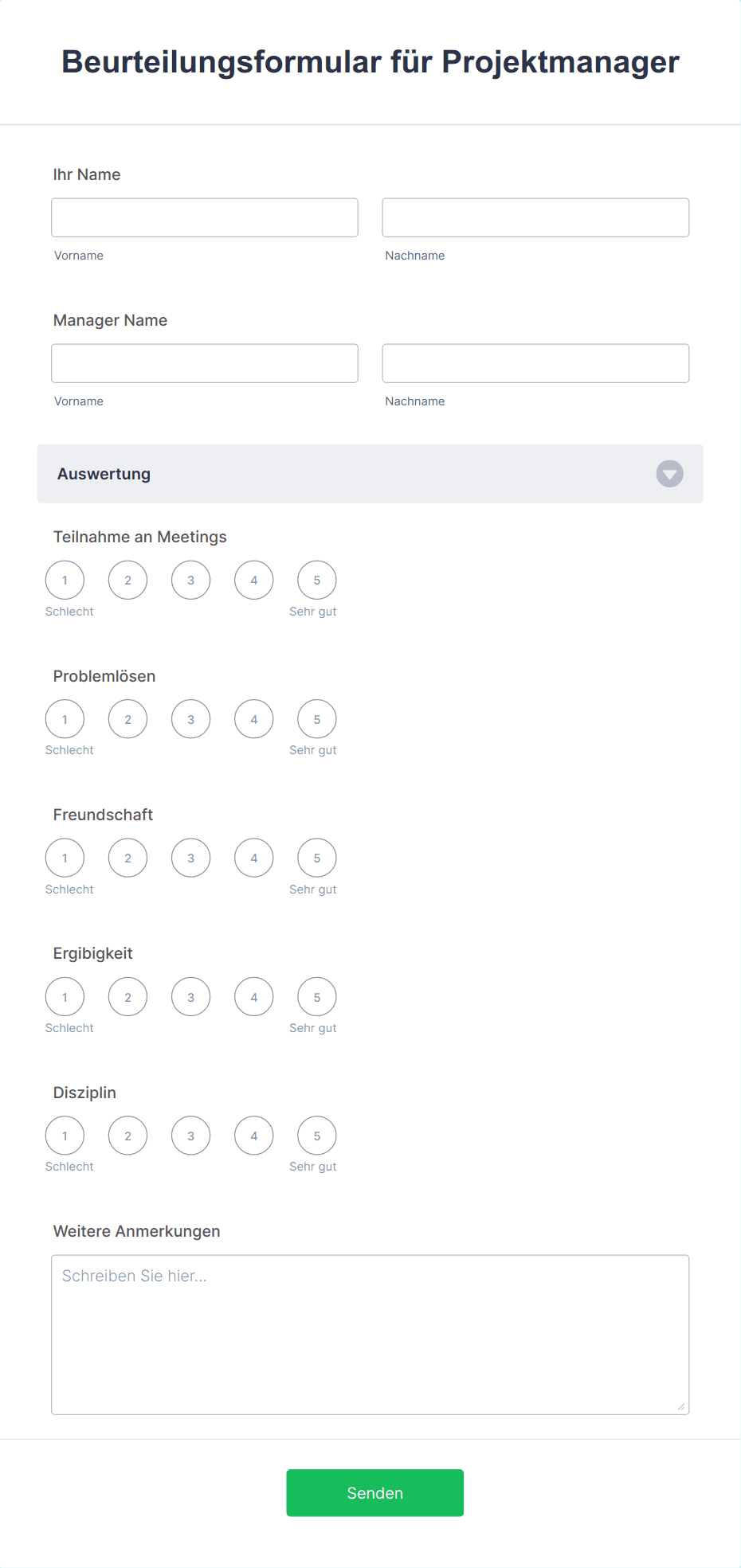Focus the Vorname field under Ihr Name
This screenshot has width=741, height=1568.
205,217
